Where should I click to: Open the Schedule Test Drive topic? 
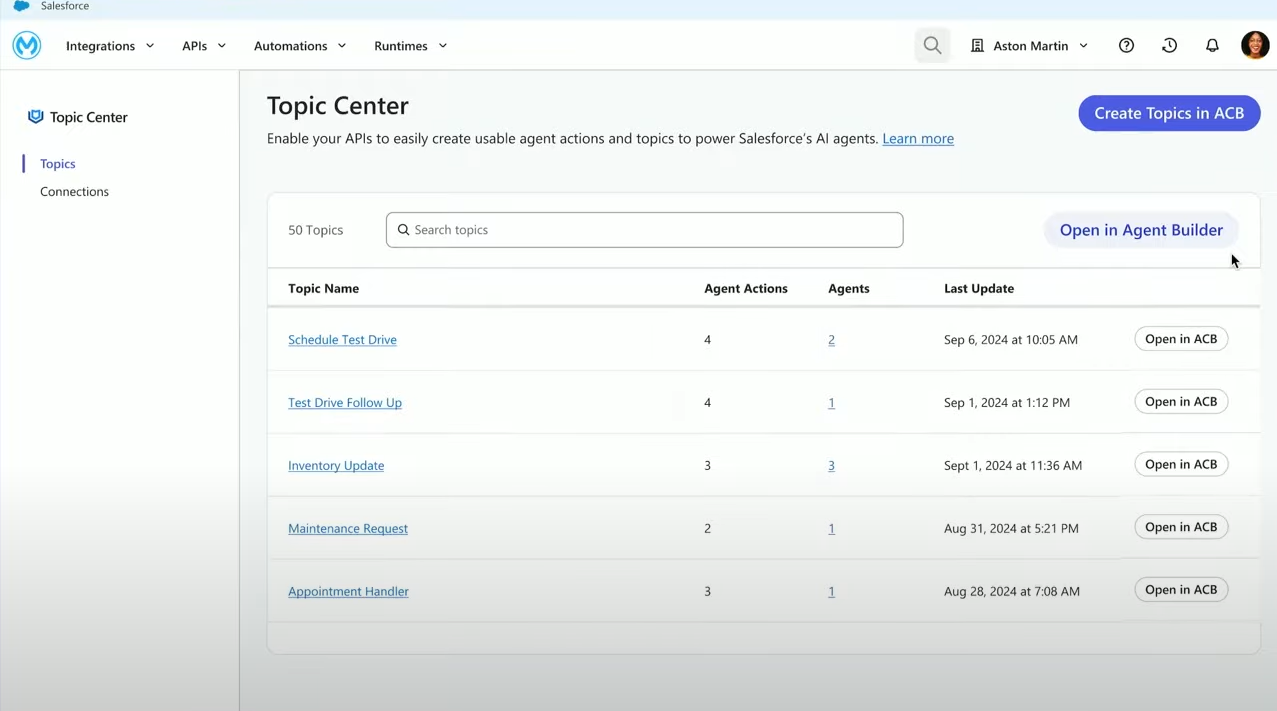point(342,340)
